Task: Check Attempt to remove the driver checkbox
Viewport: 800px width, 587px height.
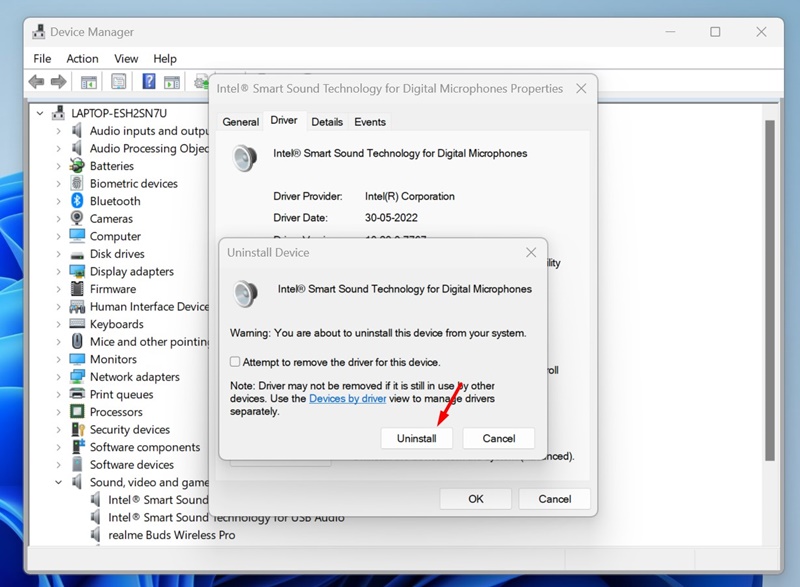Action: (235, 362)
